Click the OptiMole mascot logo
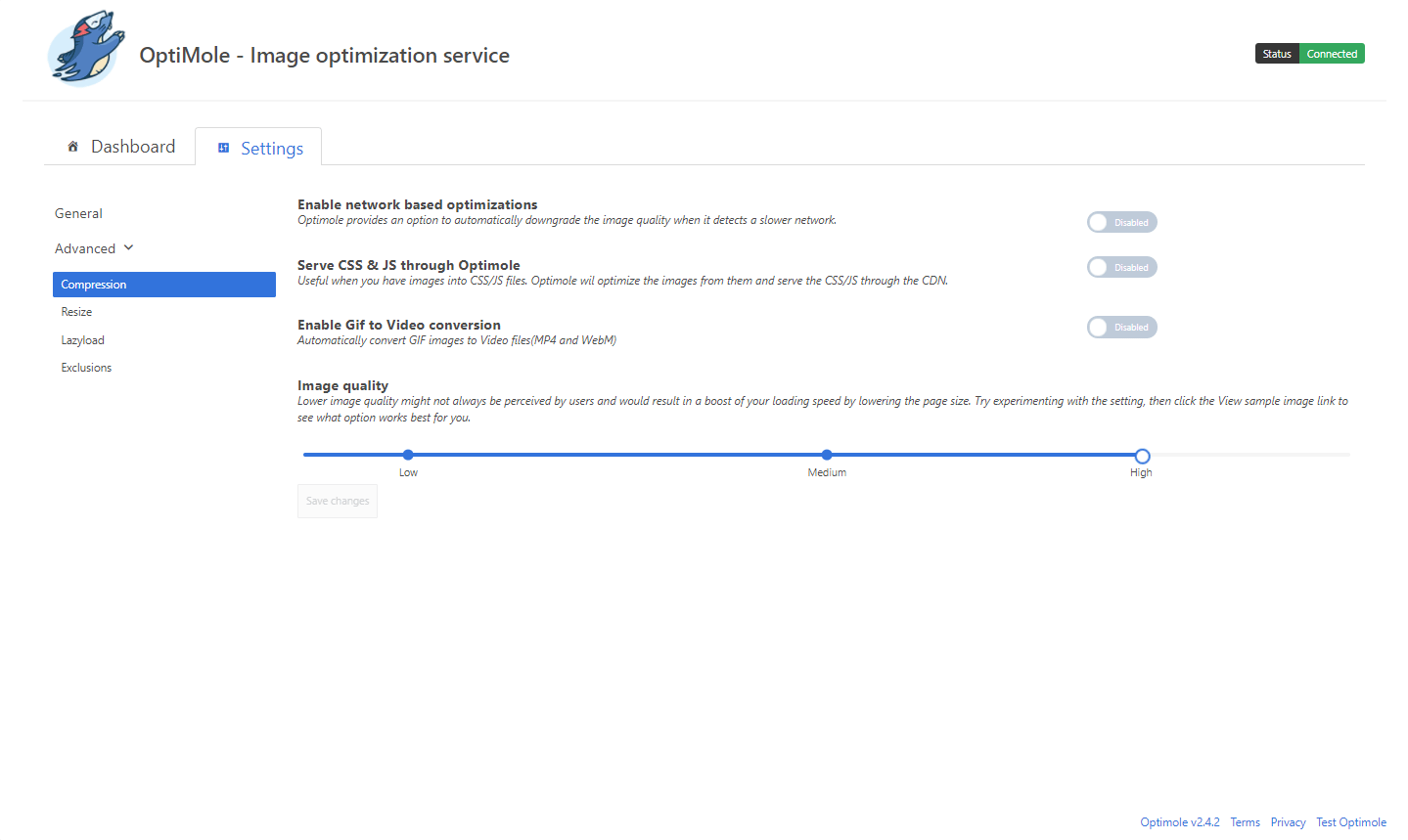Screen dimensions: 1408x840 tap(86, 51)
